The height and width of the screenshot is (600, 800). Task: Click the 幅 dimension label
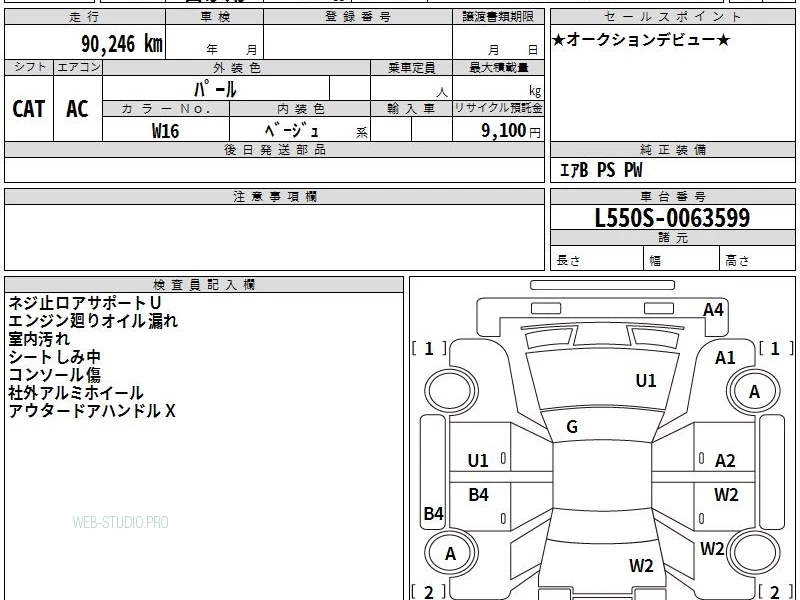tap(655, 261)
